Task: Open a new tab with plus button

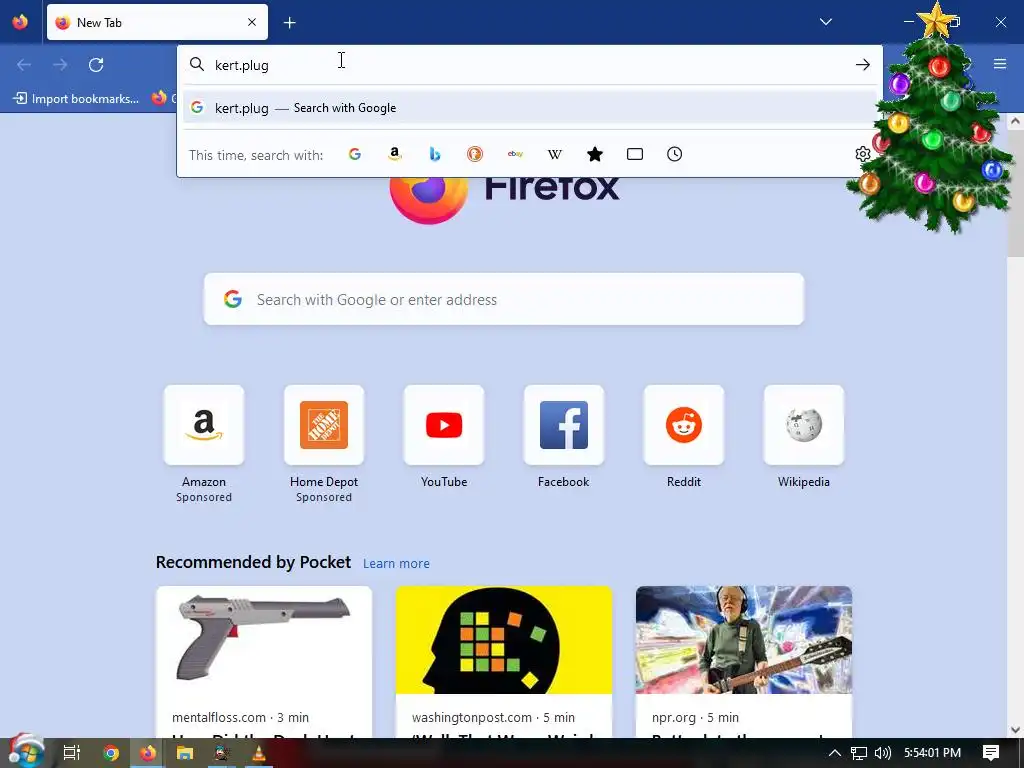Action: (x=289, y=23)
